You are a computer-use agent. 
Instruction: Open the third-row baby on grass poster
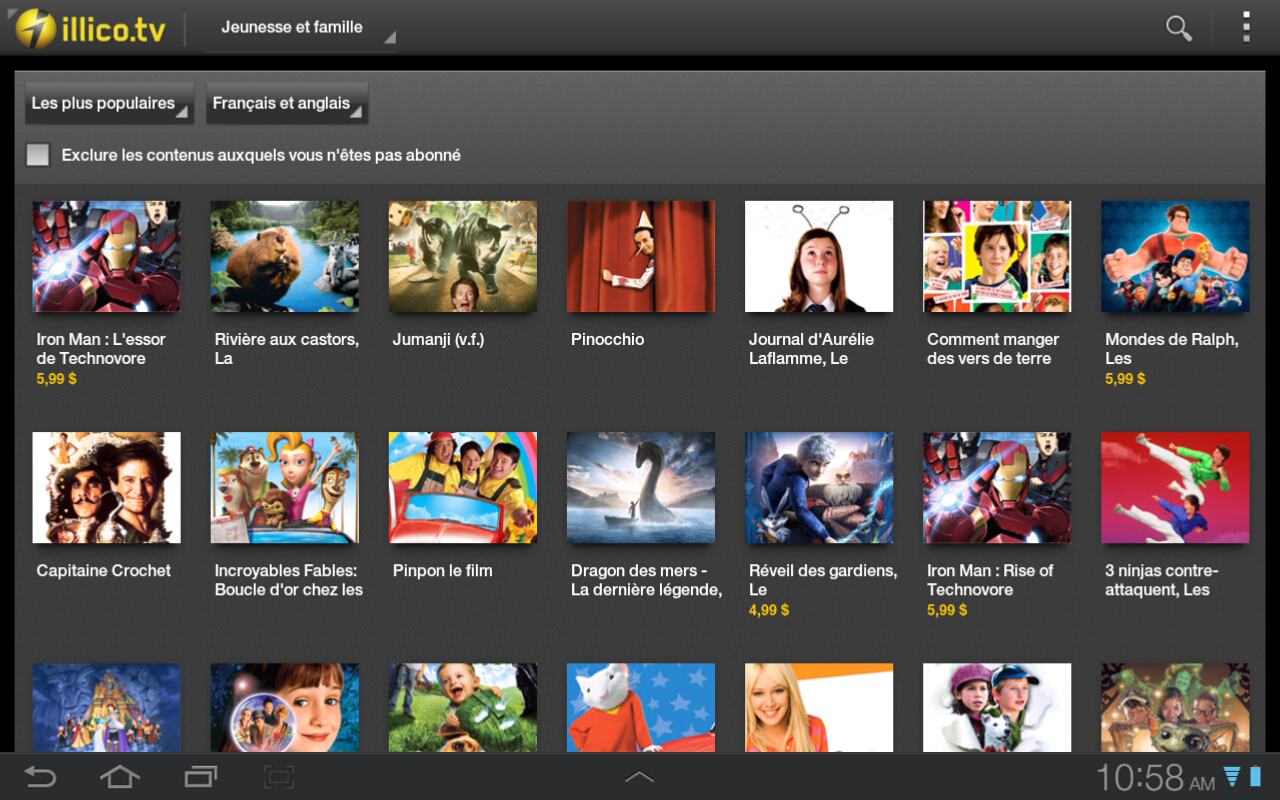pos(463,707)
